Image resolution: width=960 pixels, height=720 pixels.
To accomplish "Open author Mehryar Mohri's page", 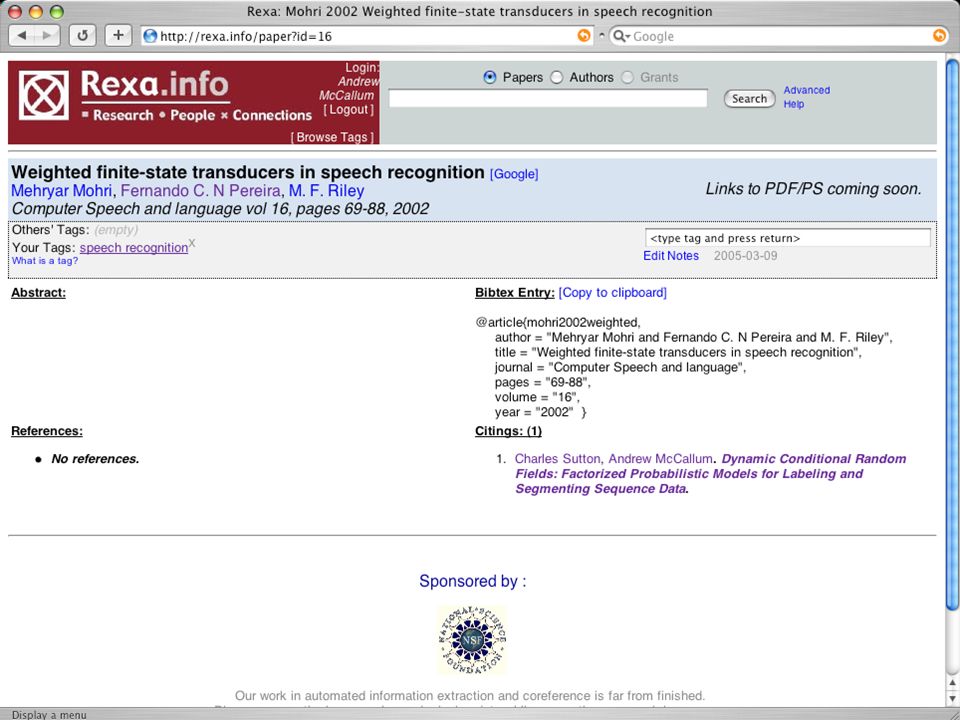I will [62, 190].
